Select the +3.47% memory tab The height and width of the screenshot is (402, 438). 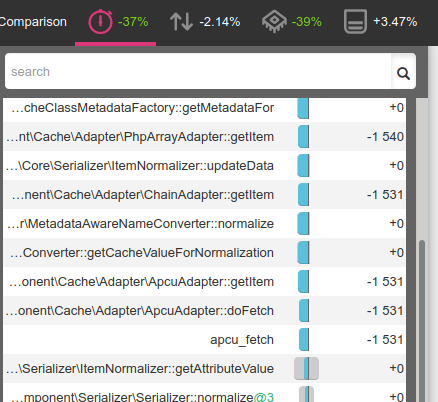(380, 22)
